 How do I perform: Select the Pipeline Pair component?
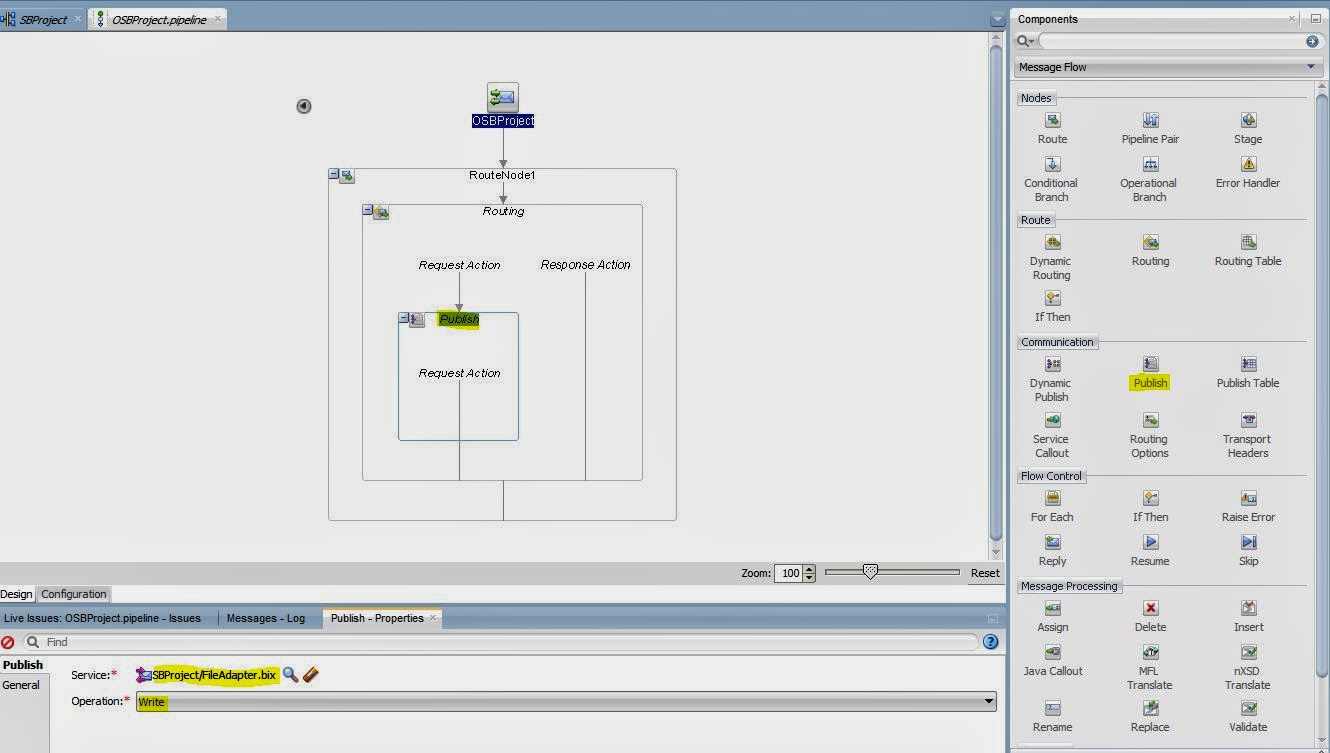click(x=1150, y=128)
